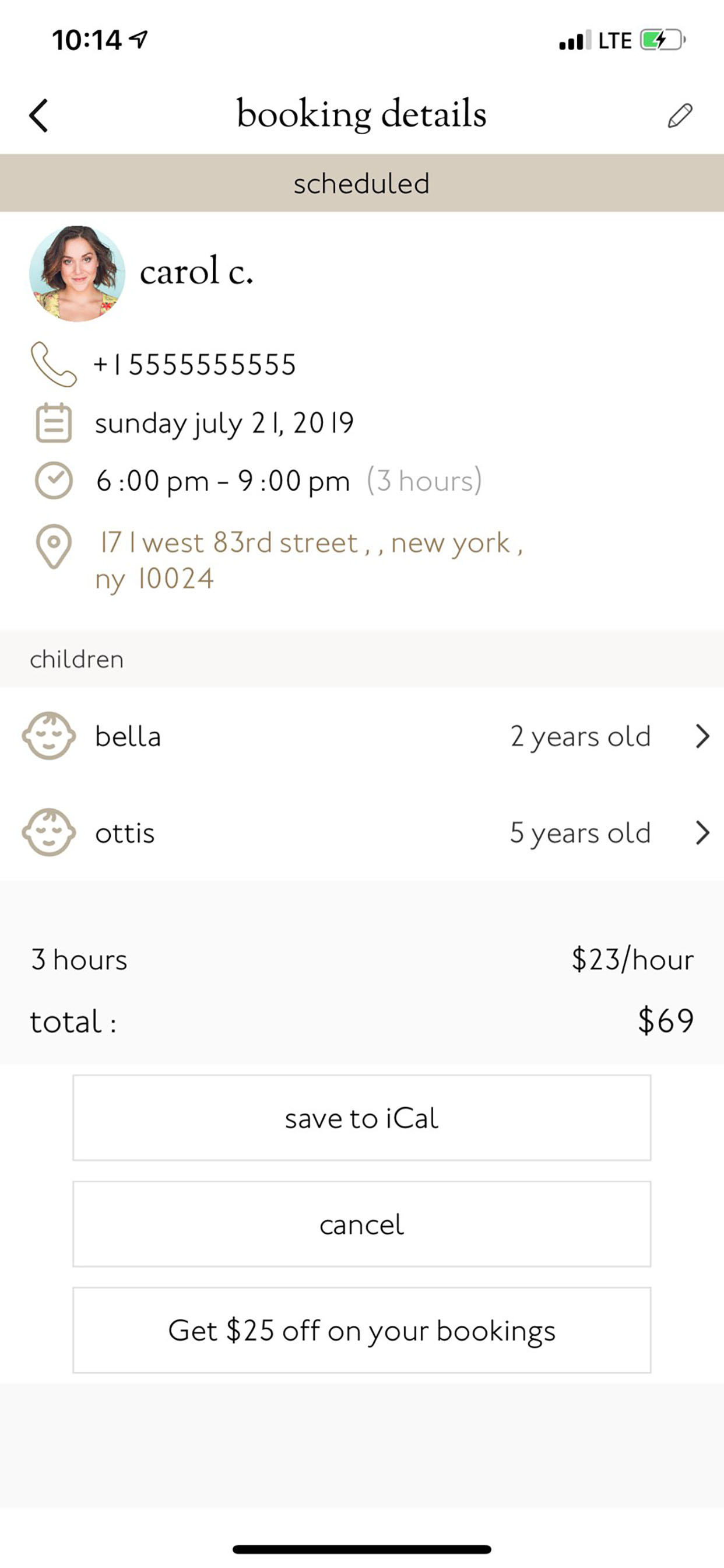
Task: Tap the phone handset icon
Action: 54,365
